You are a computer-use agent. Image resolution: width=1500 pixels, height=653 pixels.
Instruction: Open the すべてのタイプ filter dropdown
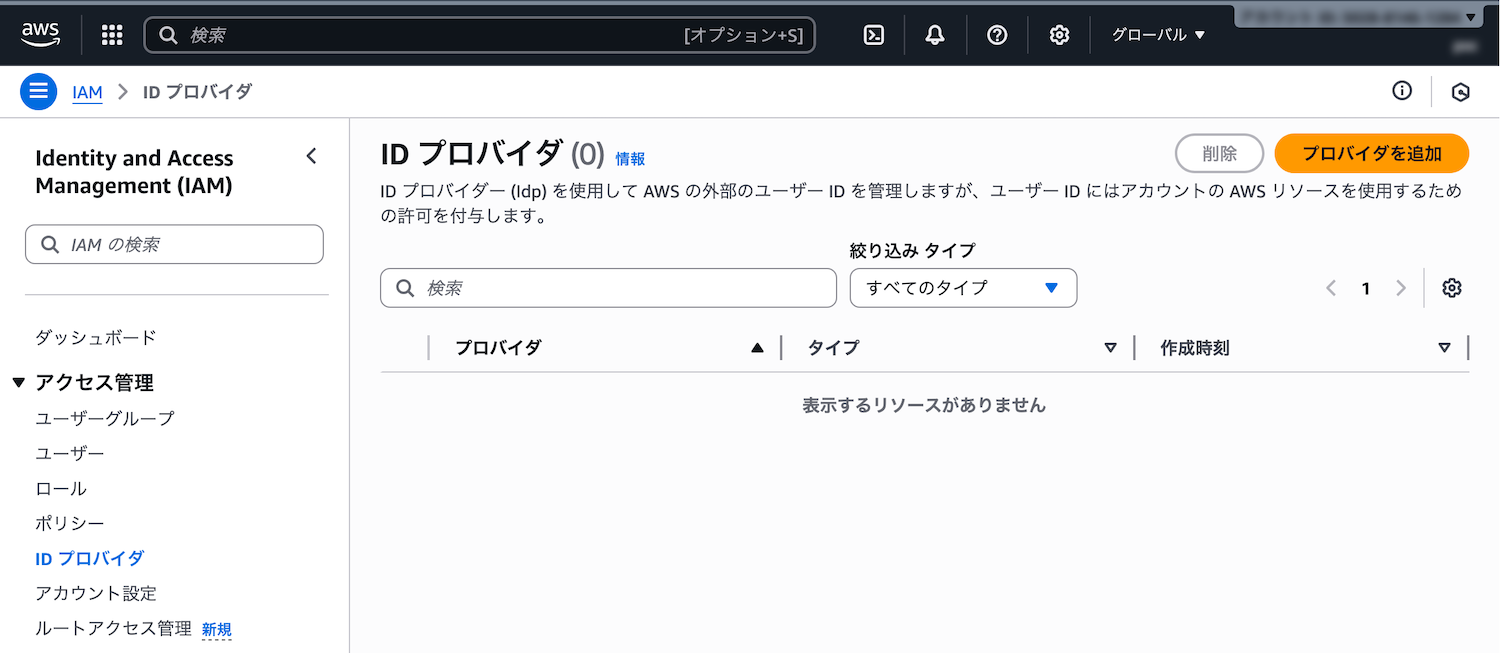click(x=962, y=288)
